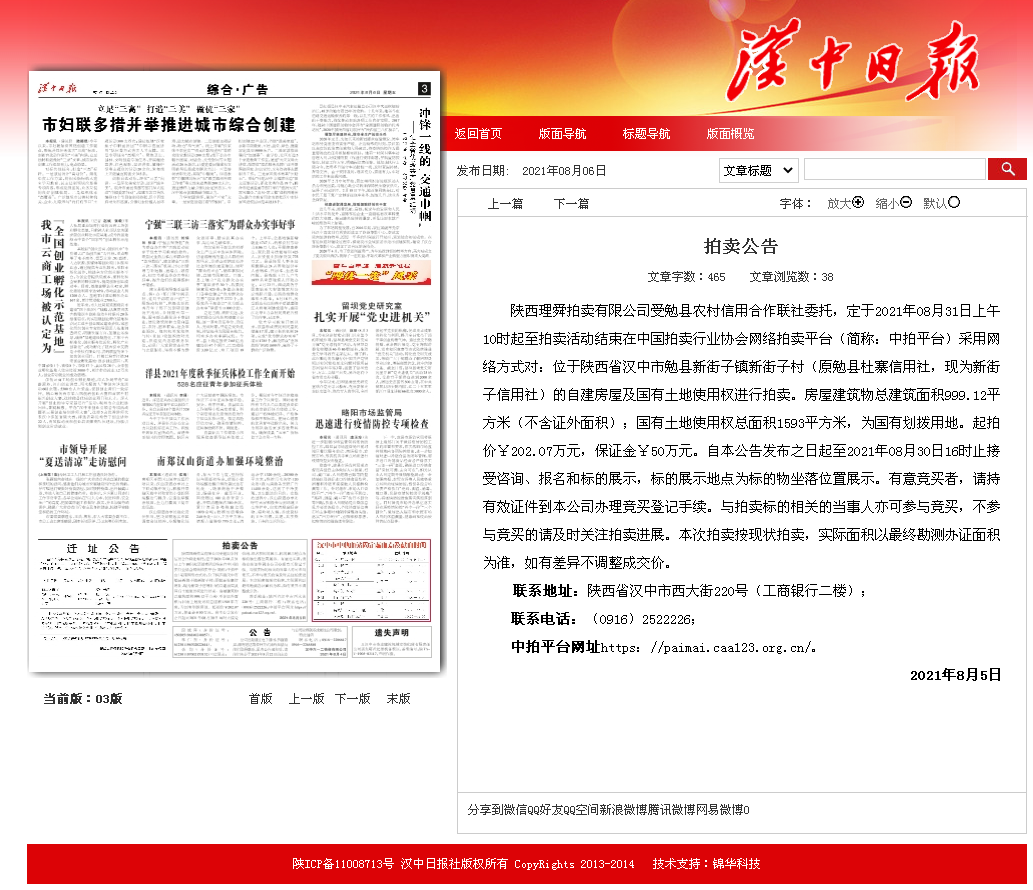
Task: Open the article 迅速进行疫情防控专项检查
Action: coord(372,424)
